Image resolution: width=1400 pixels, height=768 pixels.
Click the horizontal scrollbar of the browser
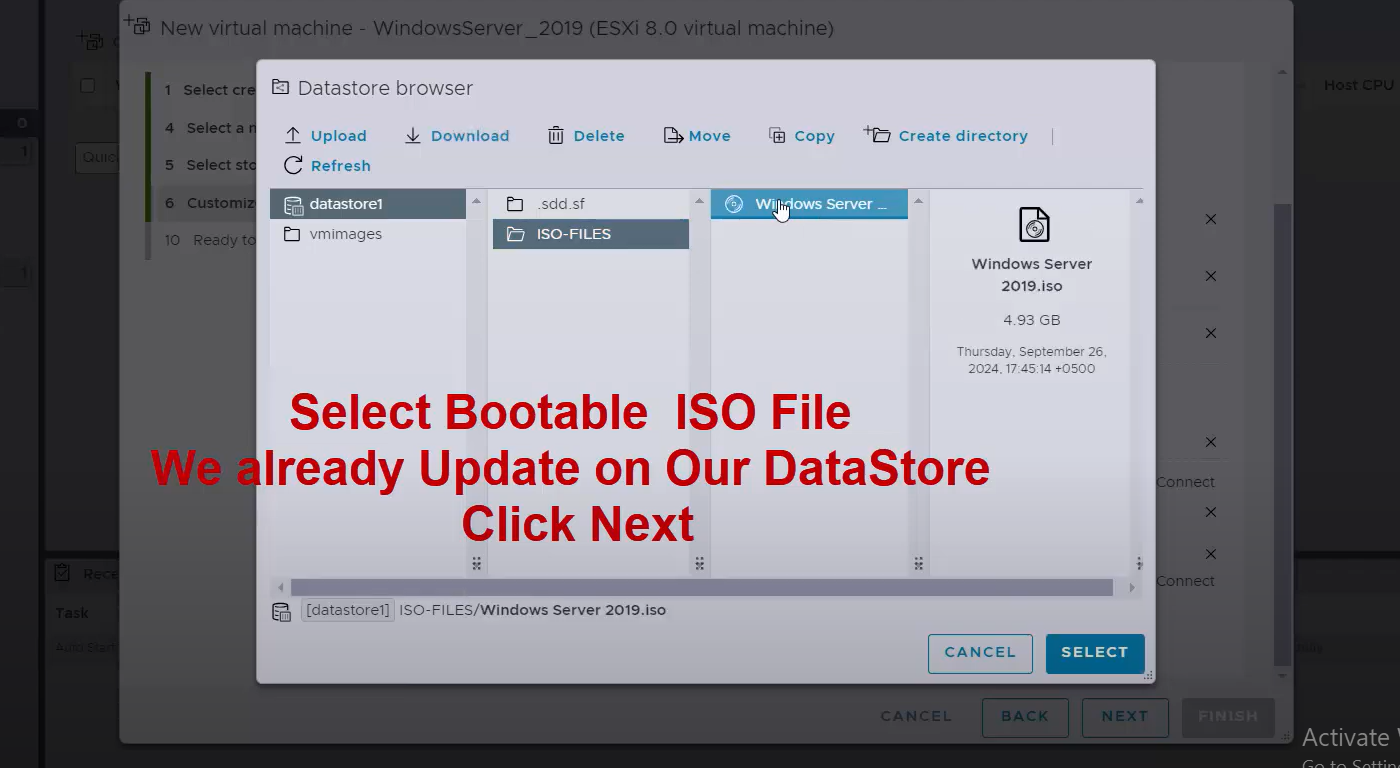point(701,587)
